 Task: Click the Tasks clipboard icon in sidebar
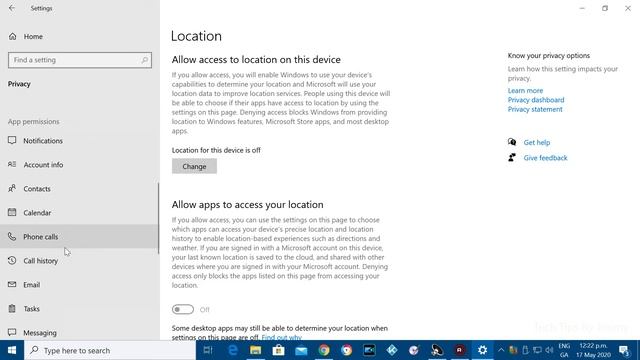coord(12,309)
